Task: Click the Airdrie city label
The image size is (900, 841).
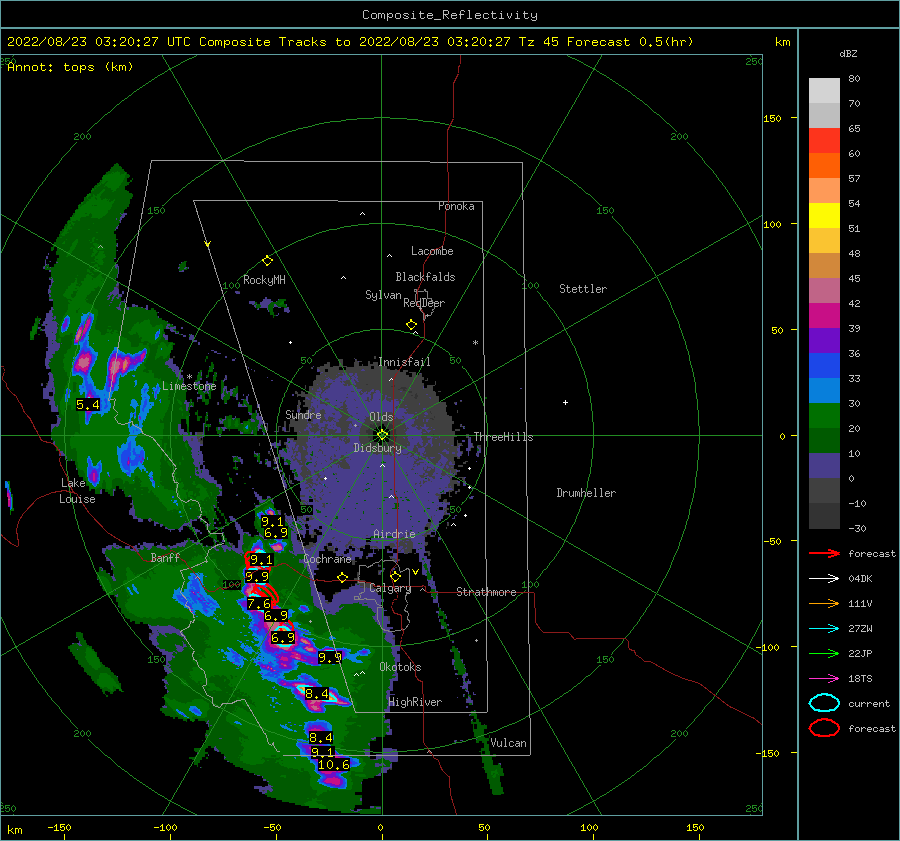Action: tap(394, 534)
